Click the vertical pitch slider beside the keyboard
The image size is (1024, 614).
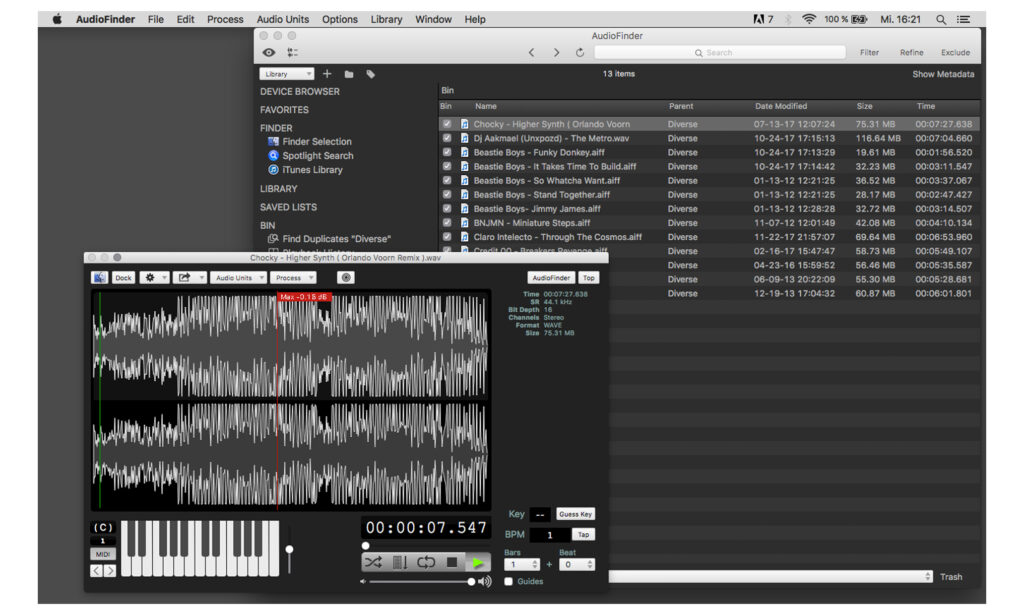coord(289,549)
